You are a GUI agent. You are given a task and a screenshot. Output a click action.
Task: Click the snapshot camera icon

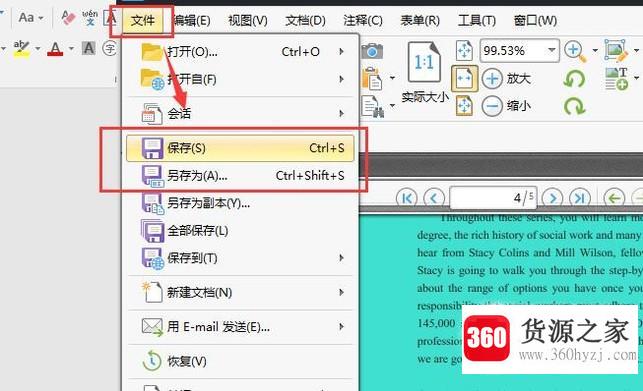[372, 51]
